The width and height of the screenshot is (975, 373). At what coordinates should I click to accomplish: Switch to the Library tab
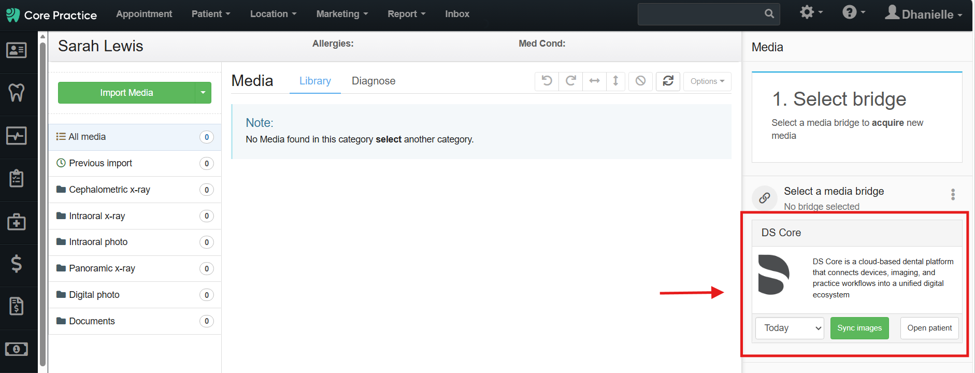click(x=315, y=81)
